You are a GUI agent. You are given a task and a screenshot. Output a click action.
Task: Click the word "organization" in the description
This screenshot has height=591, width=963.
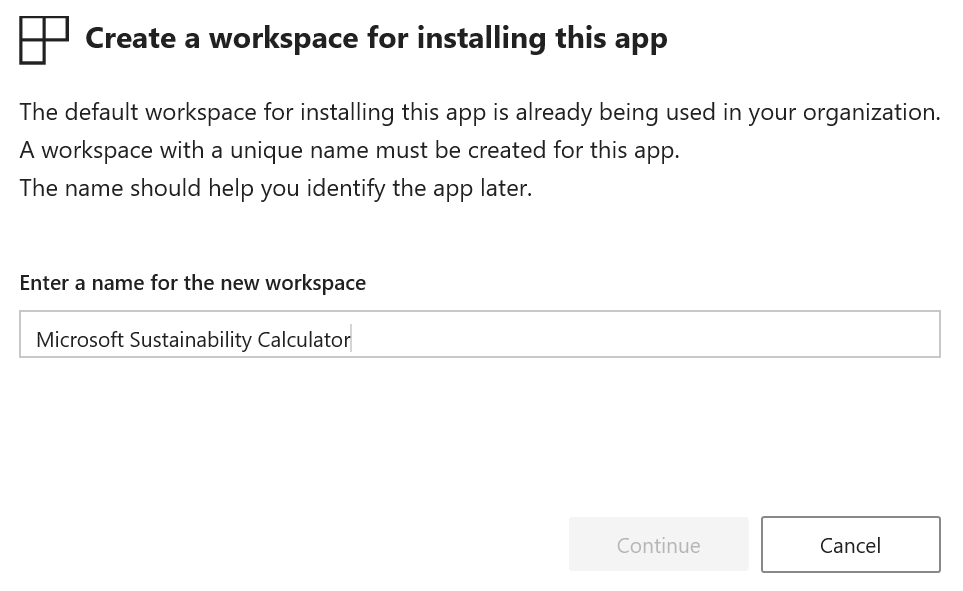tap(877, 112)
